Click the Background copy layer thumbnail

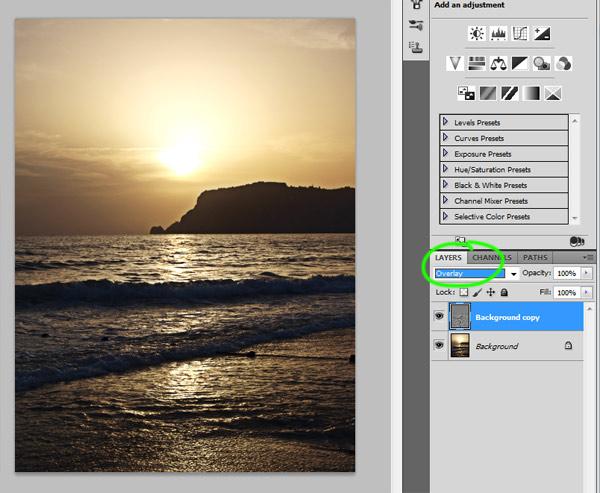point(461,317)
